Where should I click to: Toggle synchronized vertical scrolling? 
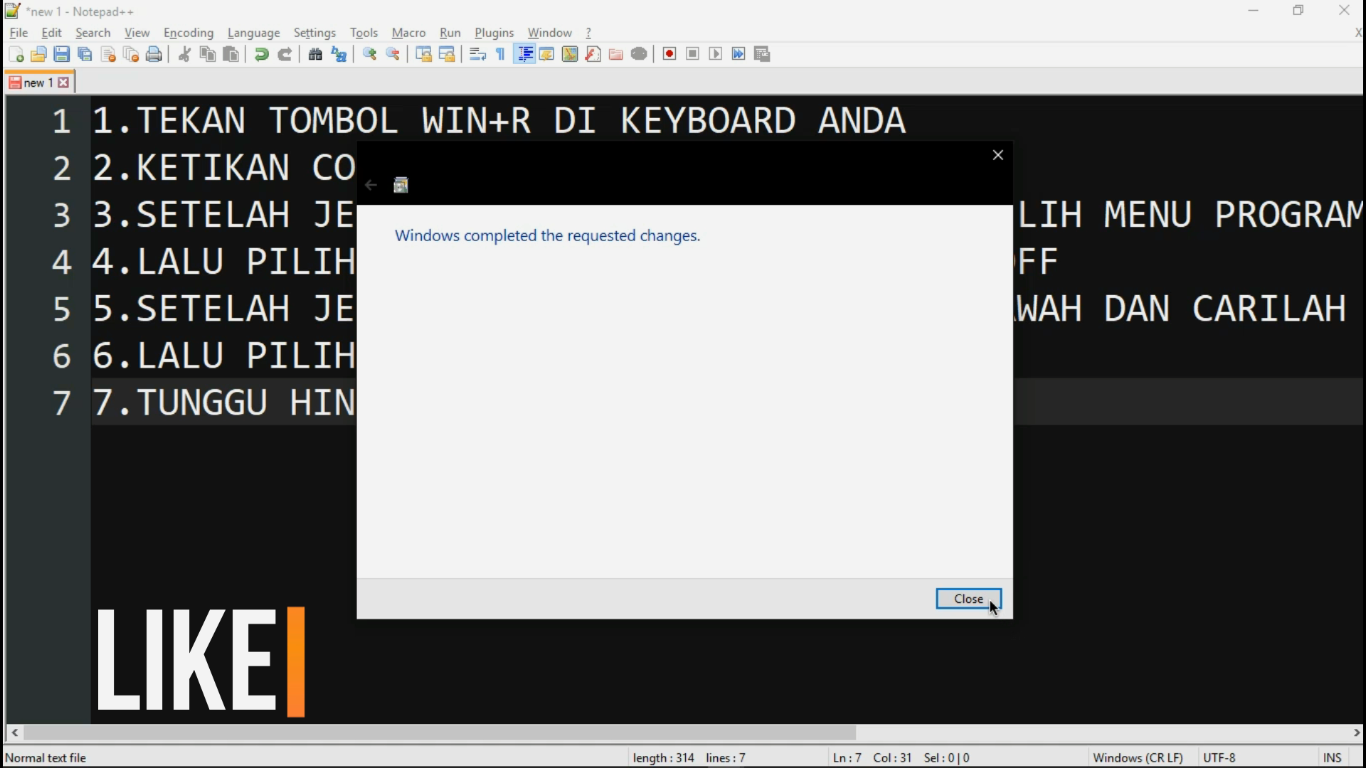(x=424, y=54)
